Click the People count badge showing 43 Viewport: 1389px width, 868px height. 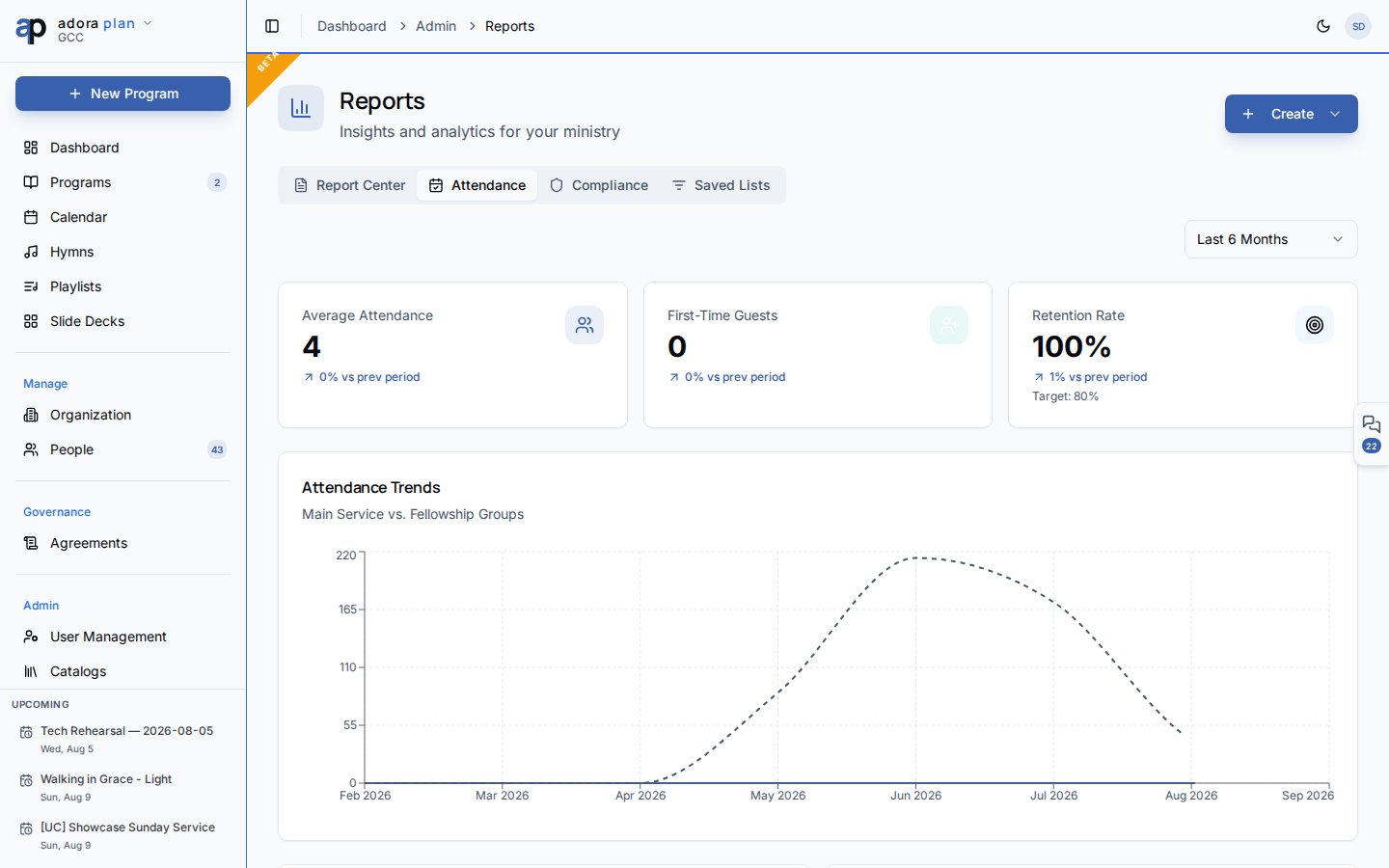(217, 449)
